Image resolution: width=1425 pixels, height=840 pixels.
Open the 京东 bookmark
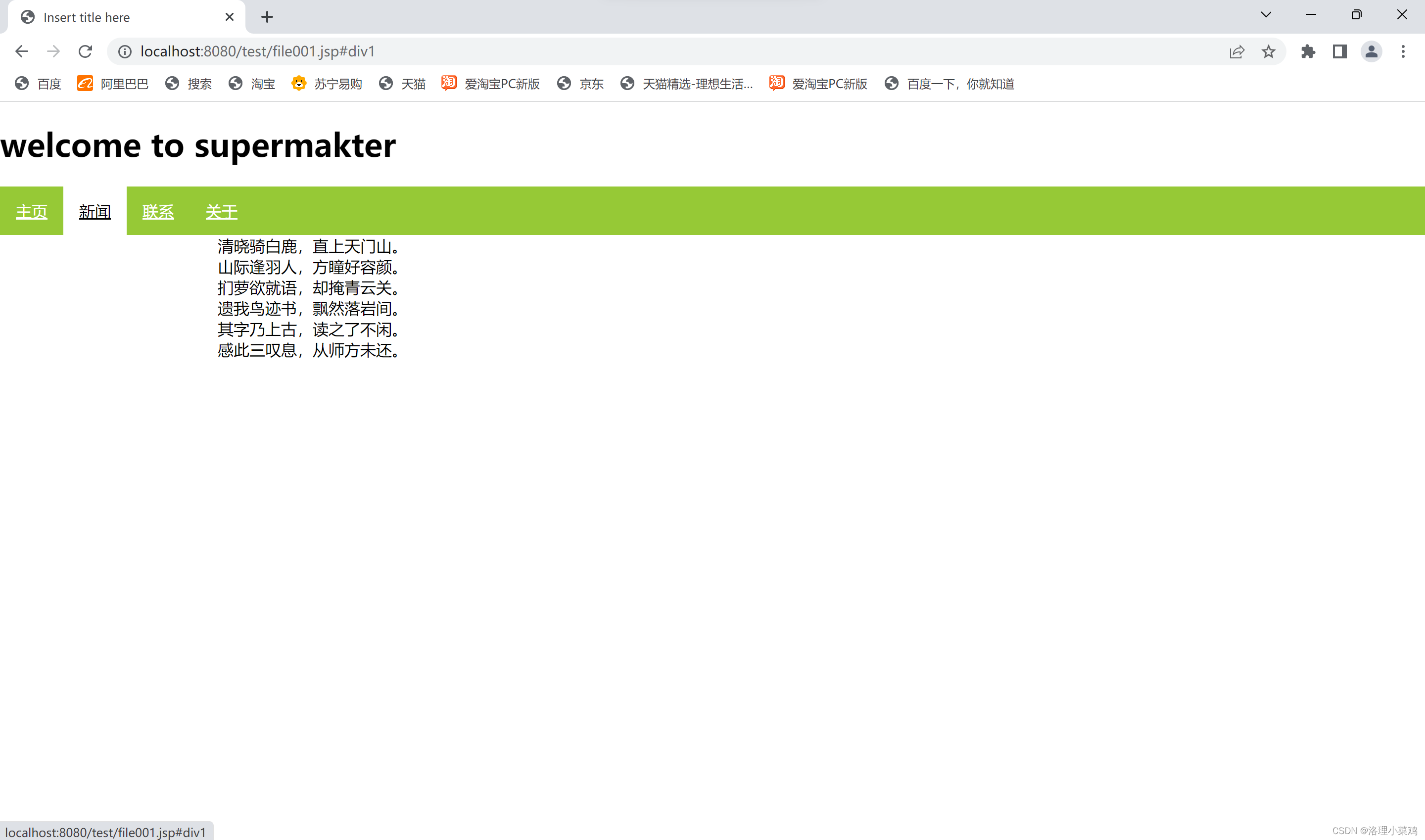click(580, 84)
